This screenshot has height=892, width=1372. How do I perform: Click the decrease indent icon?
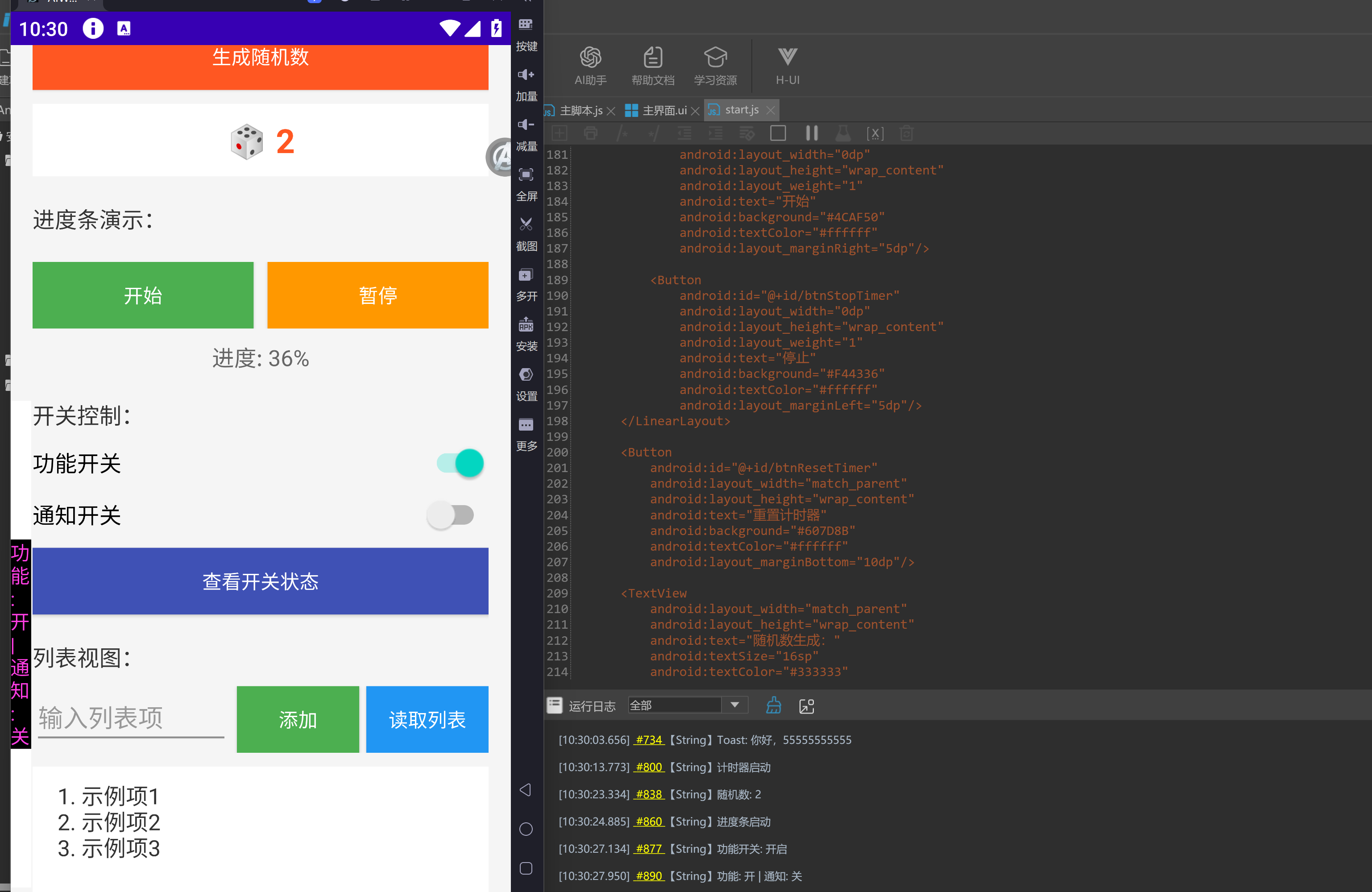(x=684, y=134)
